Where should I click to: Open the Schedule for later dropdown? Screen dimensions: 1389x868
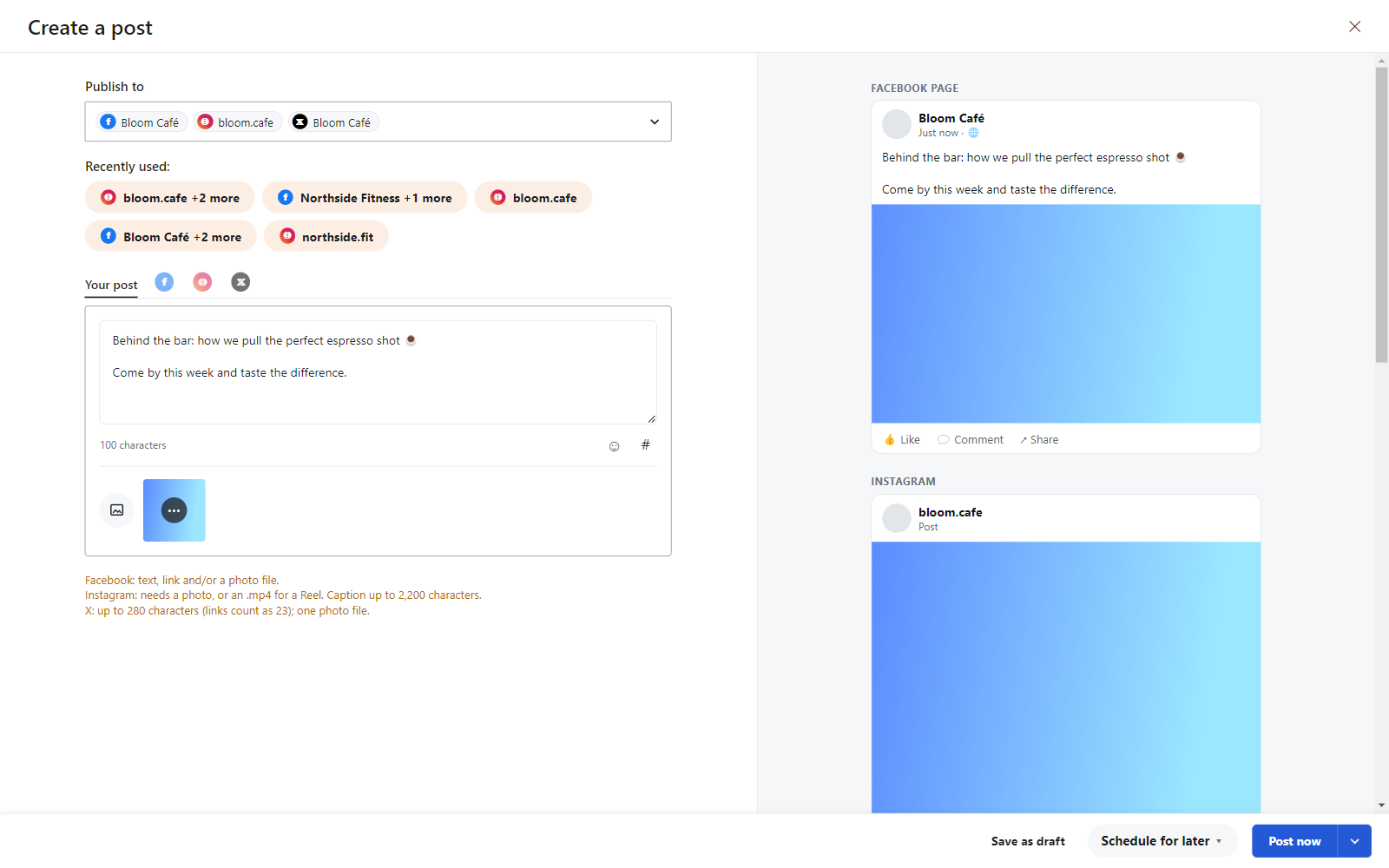(x=1162, y=841)
